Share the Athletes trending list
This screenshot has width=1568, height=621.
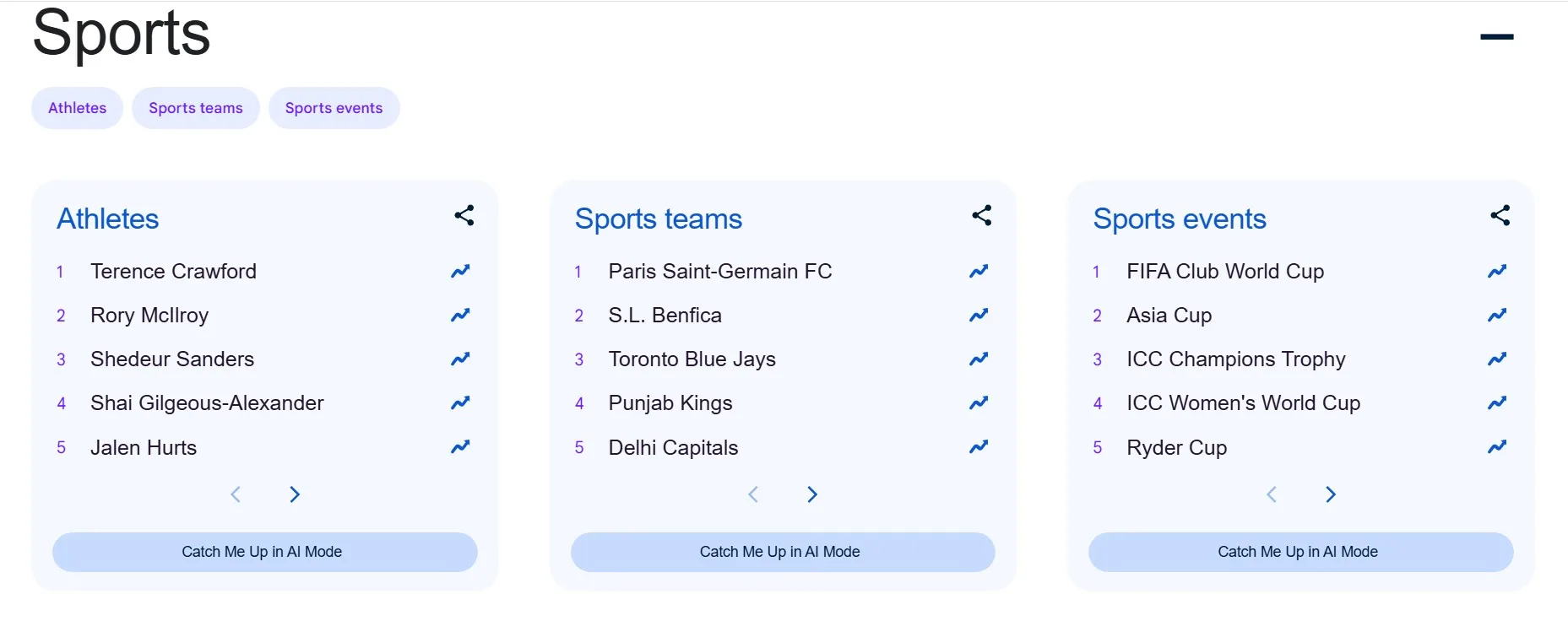[464, 215]
